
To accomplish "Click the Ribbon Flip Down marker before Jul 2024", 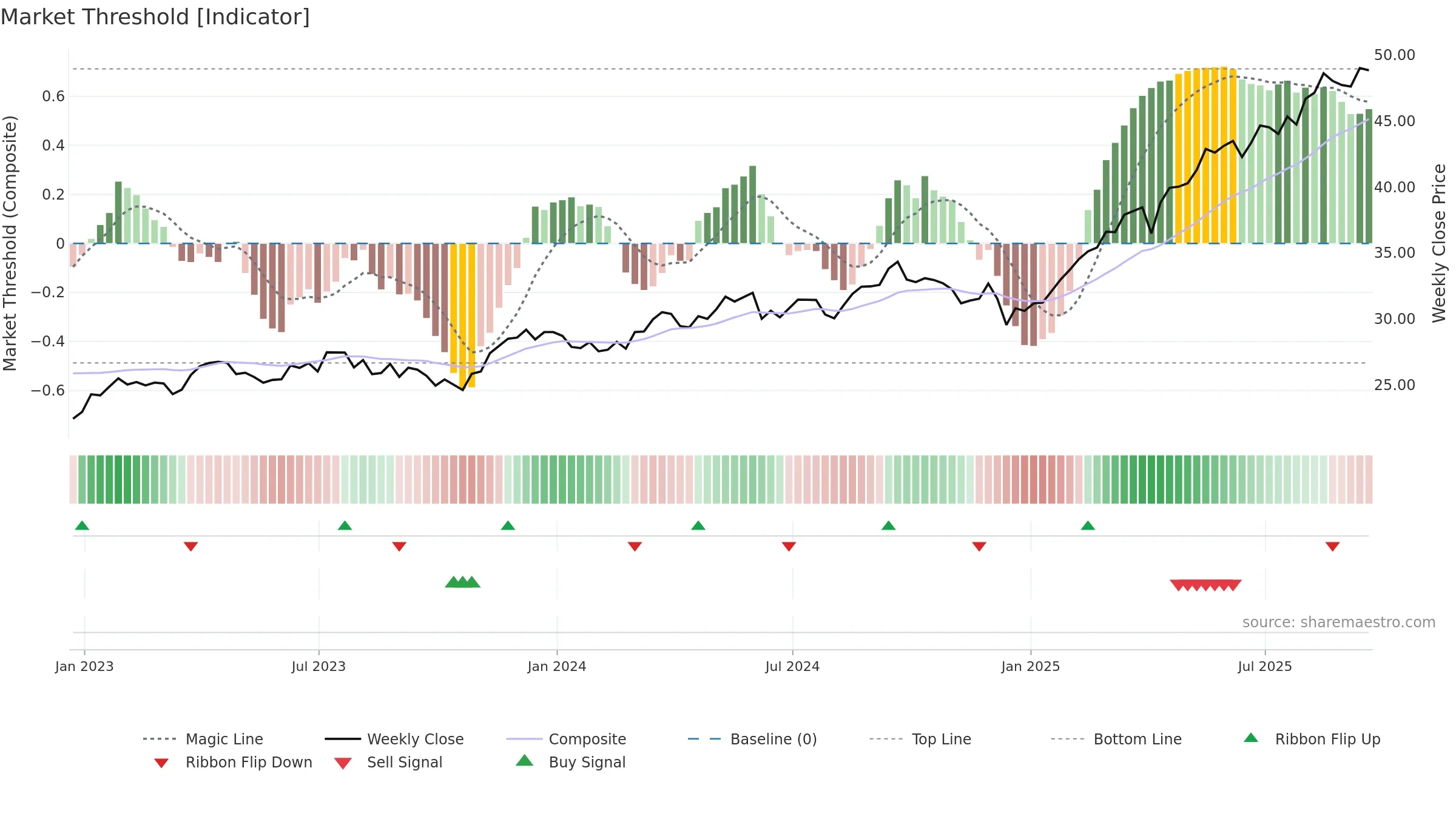I will point(789,547).
